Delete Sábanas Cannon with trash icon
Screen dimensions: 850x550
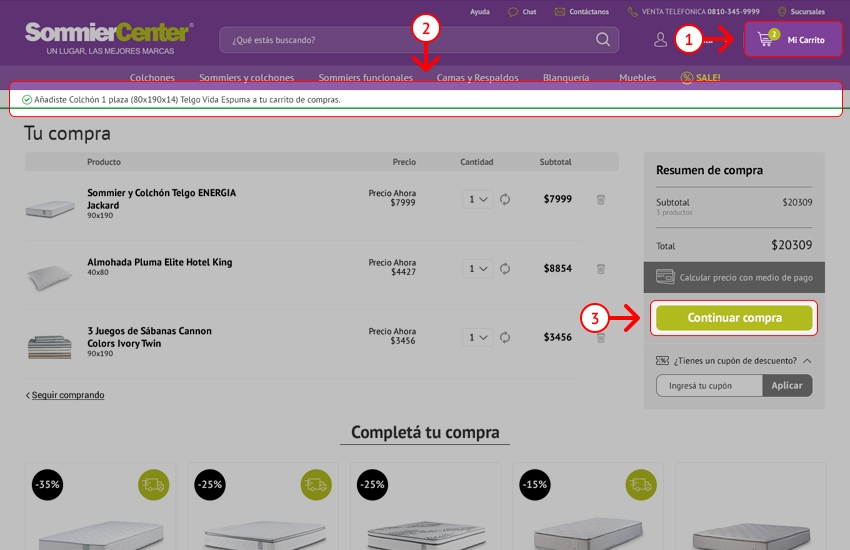[601, 338]
